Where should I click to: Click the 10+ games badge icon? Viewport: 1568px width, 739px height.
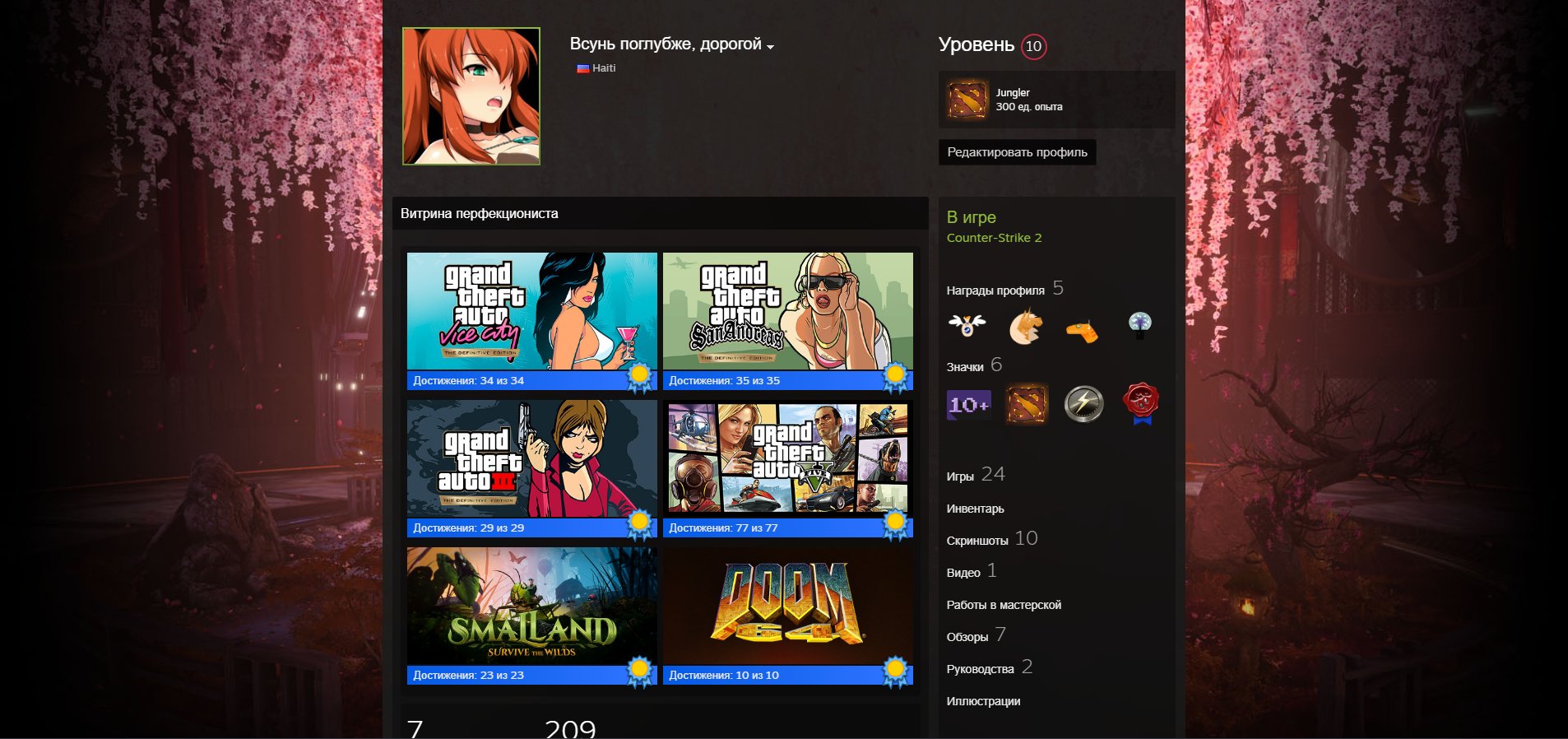(968, 404)
